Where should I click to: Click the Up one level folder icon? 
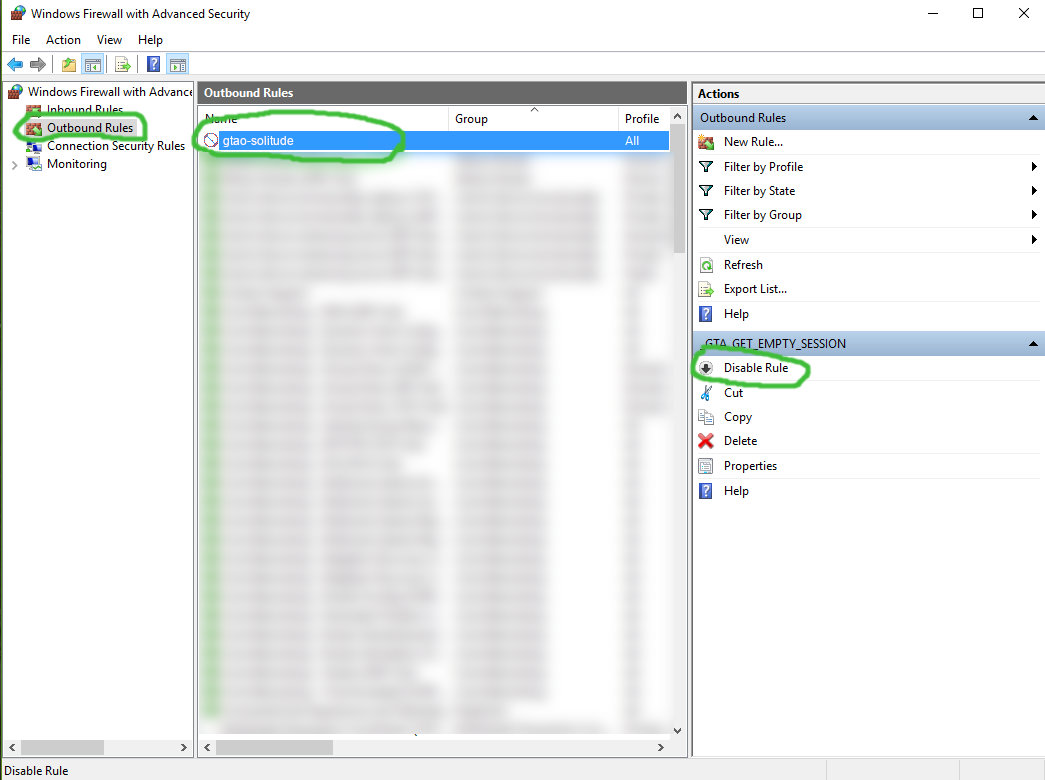[x=69, y=65]
